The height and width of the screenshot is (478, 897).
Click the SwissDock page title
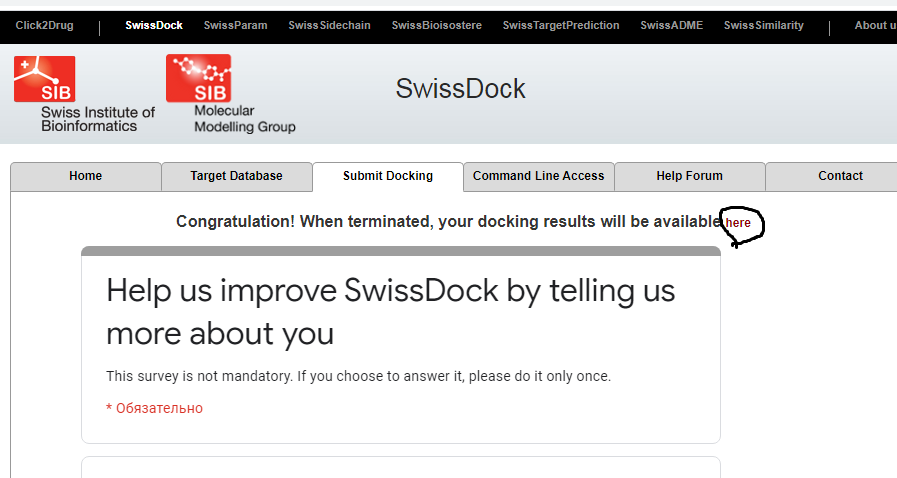(x=461, y=89)
